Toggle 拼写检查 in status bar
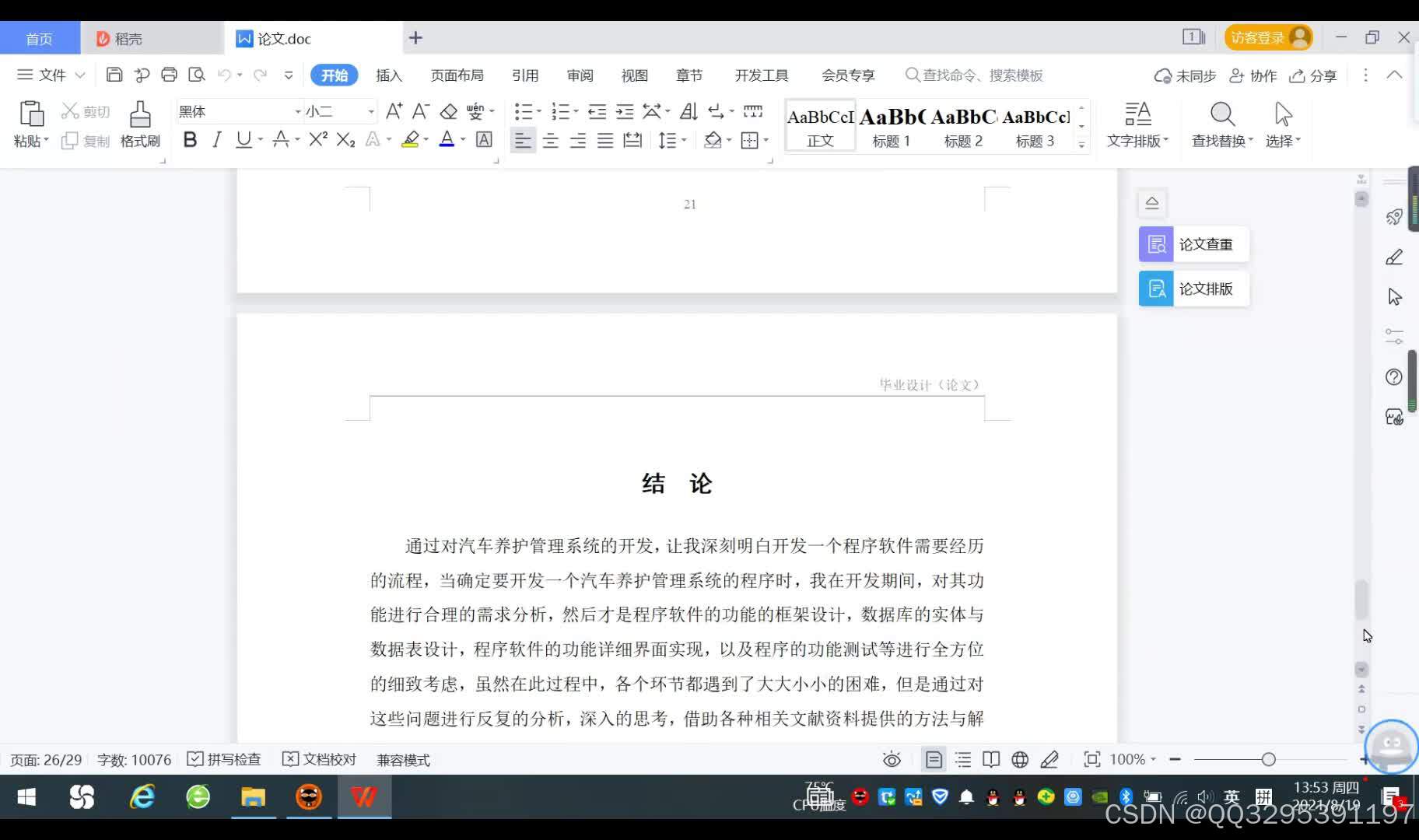This screenshot has width=1419, height=840. pos(224,759)
